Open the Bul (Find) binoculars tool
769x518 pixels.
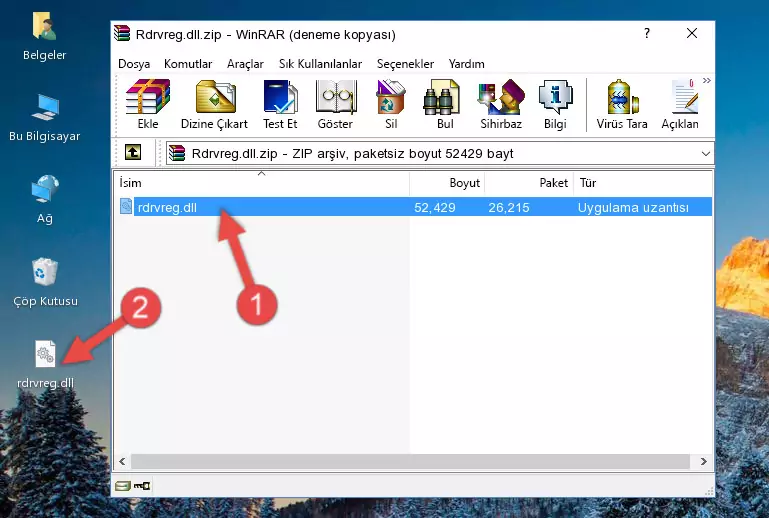[x=445, y=104]
